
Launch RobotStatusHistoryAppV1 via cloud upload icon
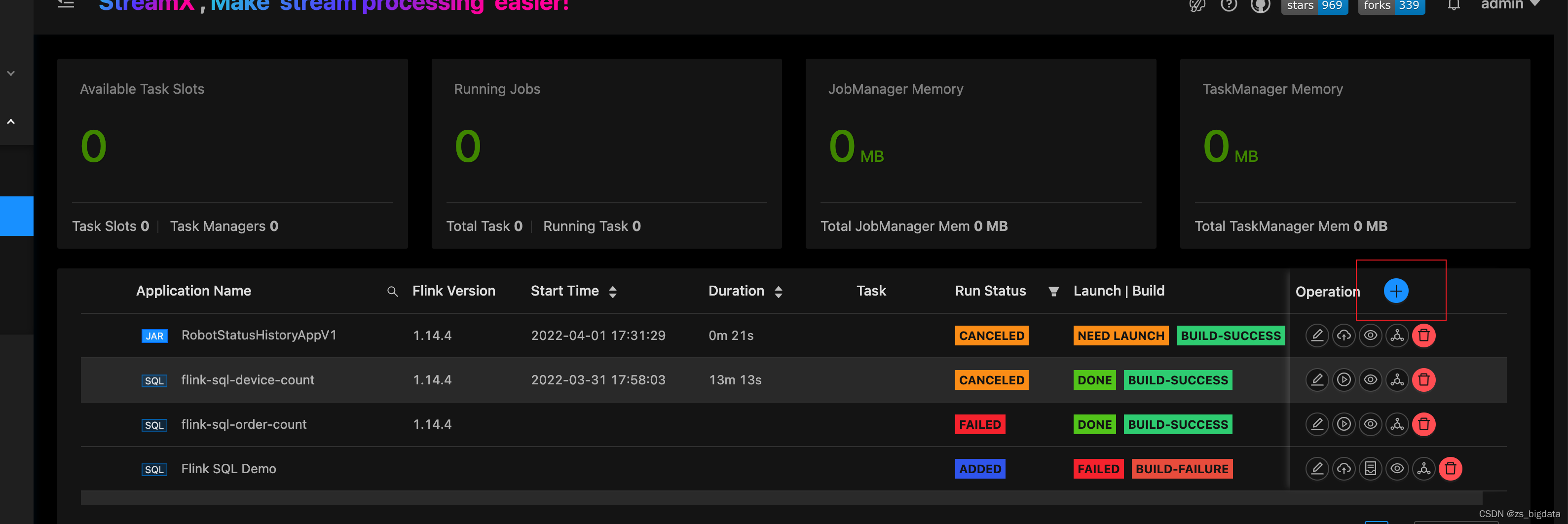[x=1344, y=336]
